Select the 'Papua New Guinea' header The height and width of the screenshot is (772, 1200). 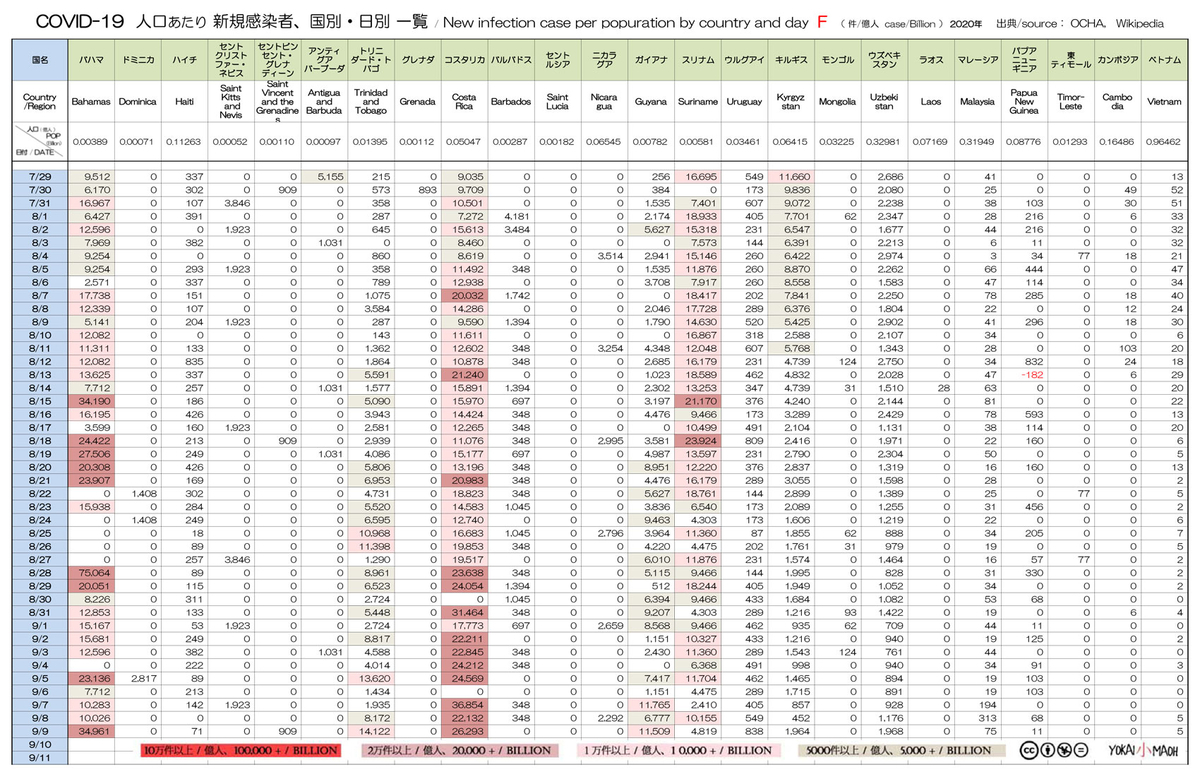coord(1024,101)
